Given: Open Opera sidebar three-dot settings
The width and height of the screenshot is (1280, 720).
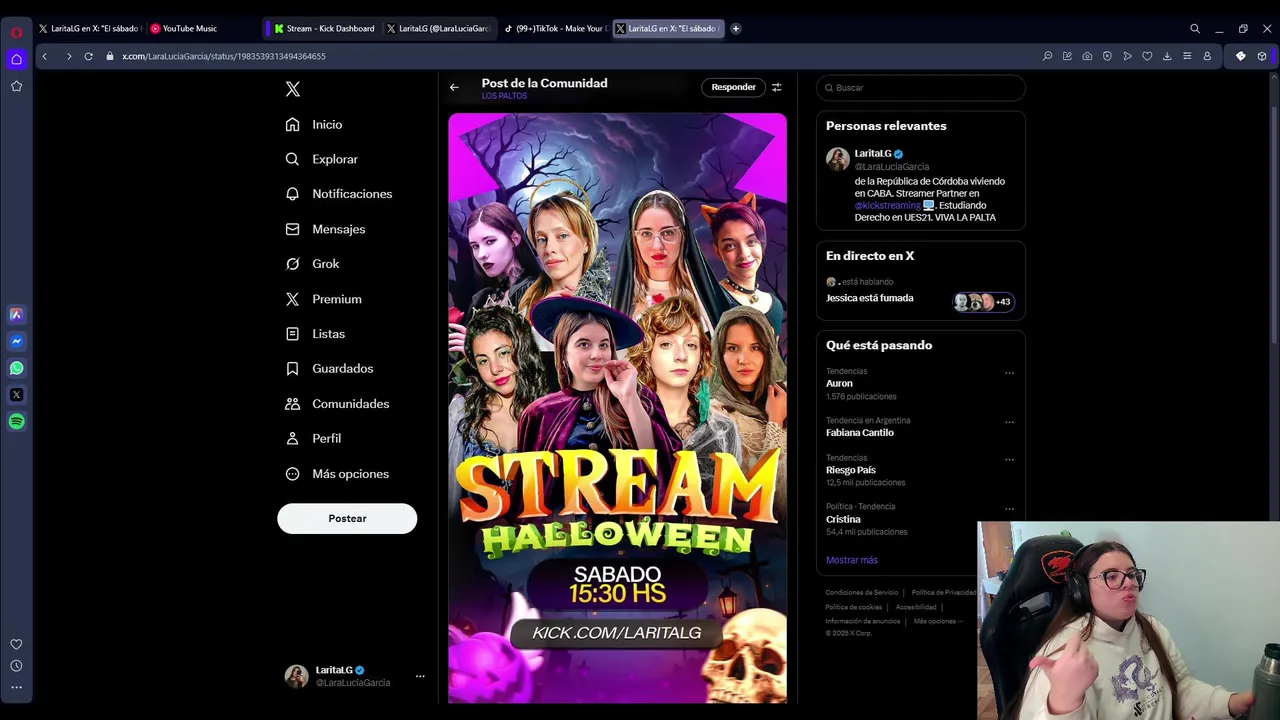Looking at the screenshot, I should 16,687.
